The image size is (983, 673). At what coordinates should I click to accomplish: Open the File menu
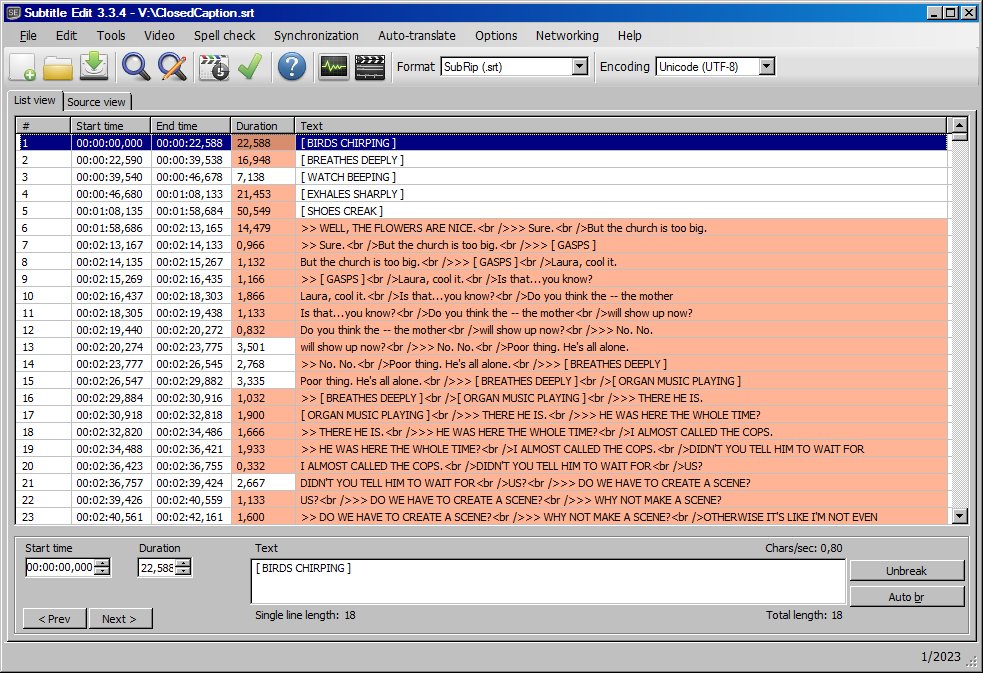point(28,36)
